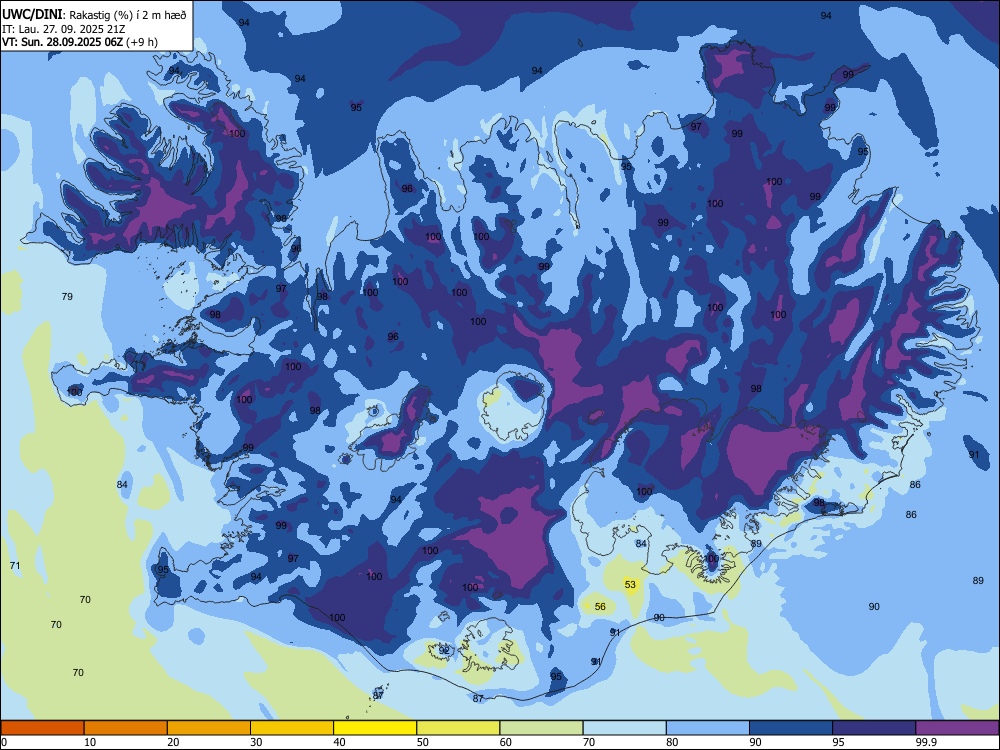Screen dimensions: 1000x750
Task: Click the 80-90 light blue legend swatch
Action: pyautogui.click(x=708, y=728)
